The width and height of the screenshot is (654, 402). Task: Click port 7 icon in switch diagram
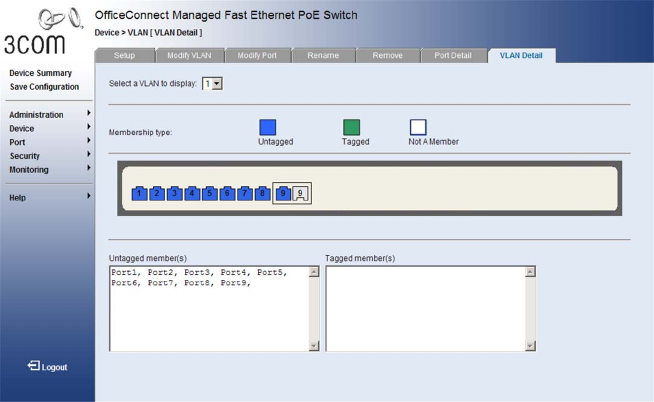click(245, 193)
